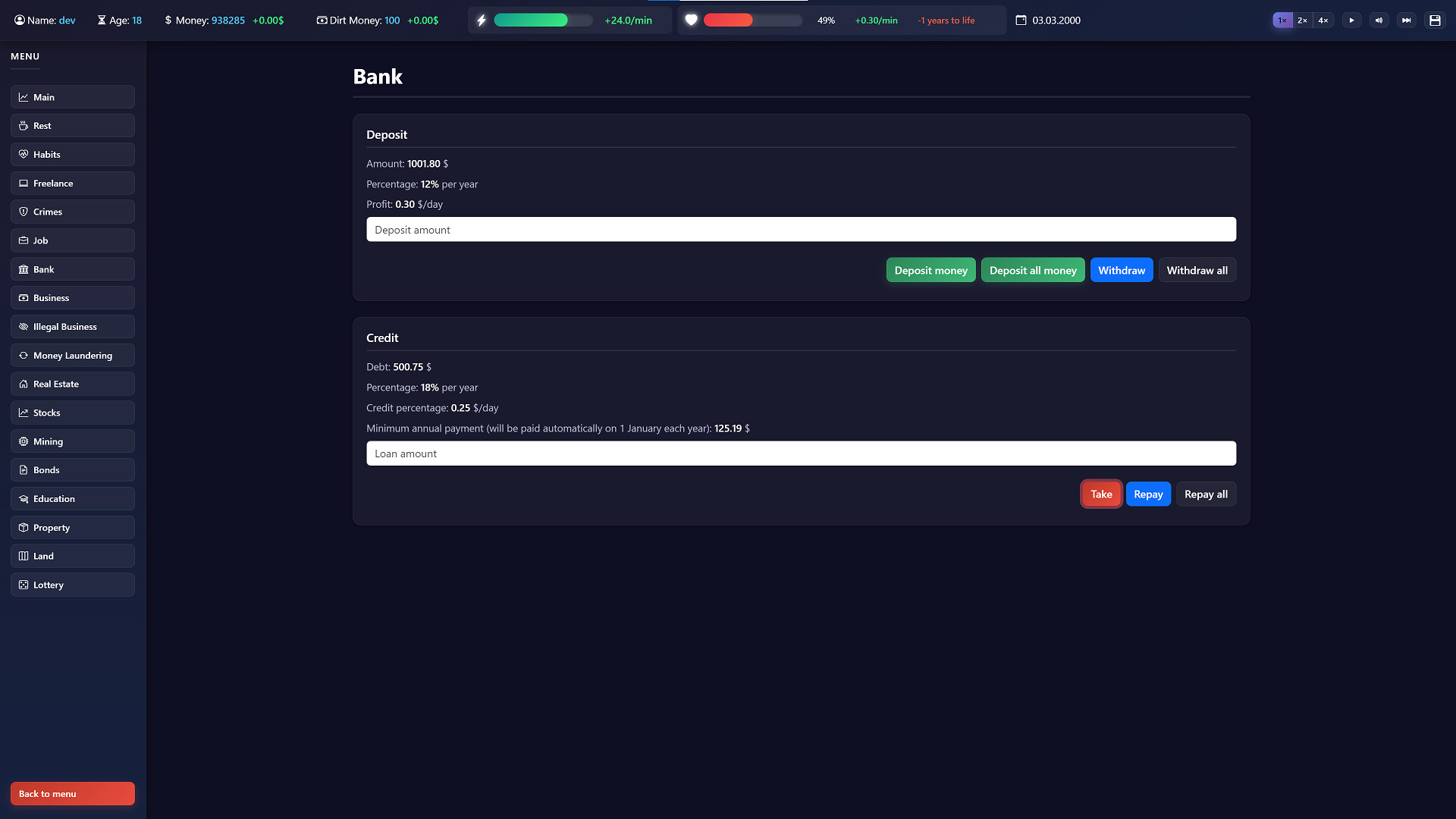1456x819 pixels.
Task: Open the Crimes section in the sidebar
Action: [72, 212]
